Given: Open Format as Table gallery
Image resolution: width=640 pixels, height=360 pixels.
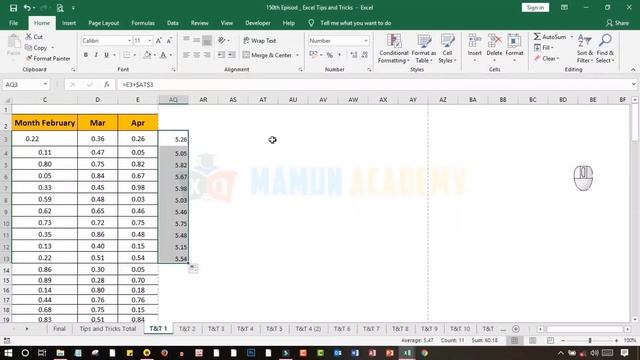Looking at the screenshot, I should tap(424, 49).
